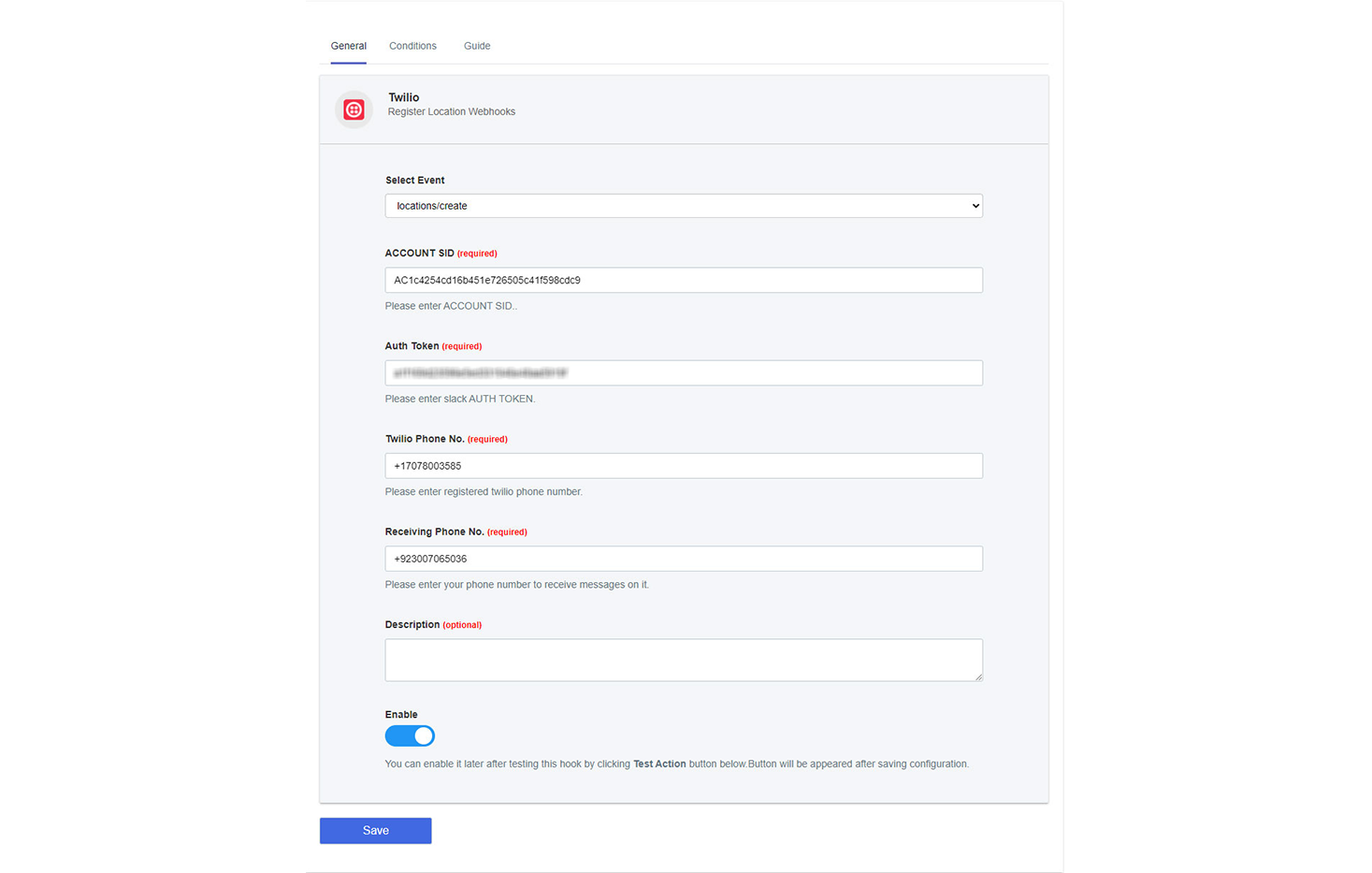This screenshot has height=873, width=1372.
Task: Click the dropdown arrow beside locations/create
Action: tap(975, 206)
